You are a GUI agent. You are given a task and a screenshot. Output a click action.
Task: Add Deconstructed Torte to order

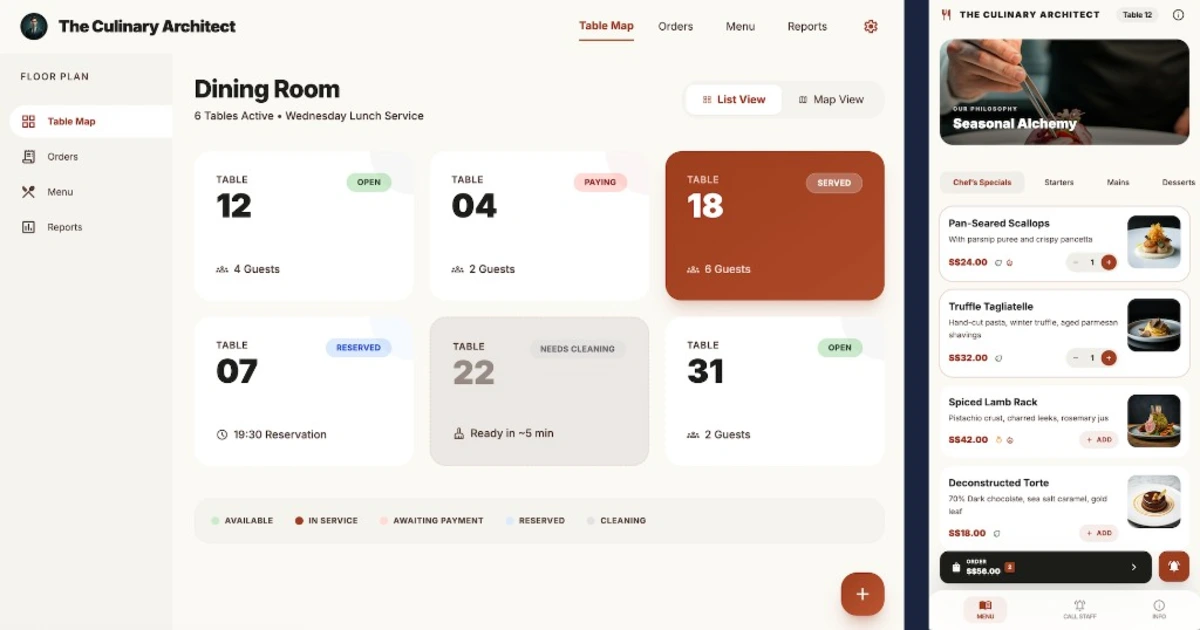(1099, 533)
